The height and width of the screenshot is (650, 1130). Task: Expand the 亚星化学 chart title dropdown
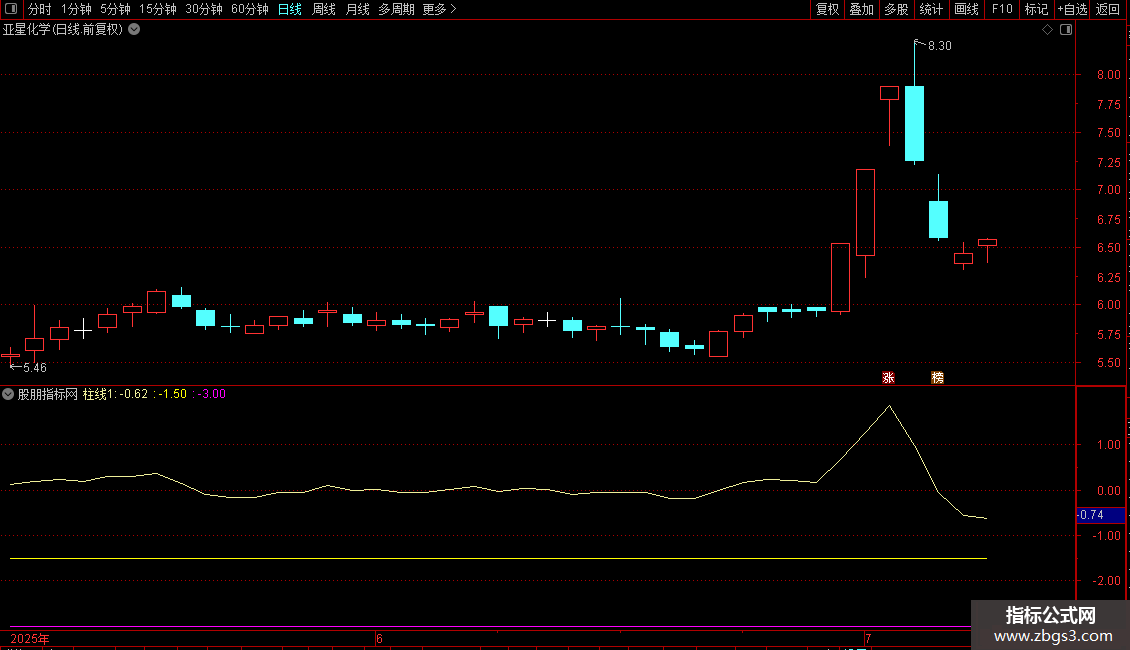pyautogui.click(x=134, y=30)
